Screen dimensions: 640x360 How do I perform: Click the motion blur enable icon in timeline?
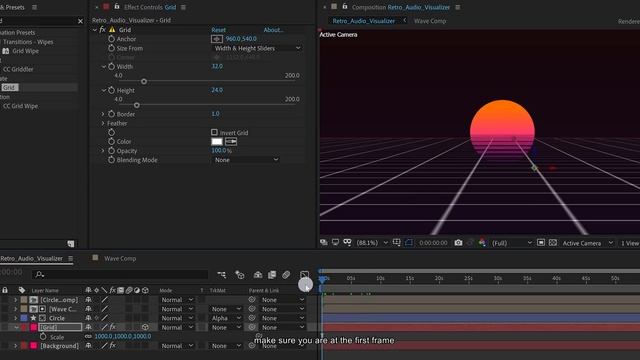[x=286, y=275]
